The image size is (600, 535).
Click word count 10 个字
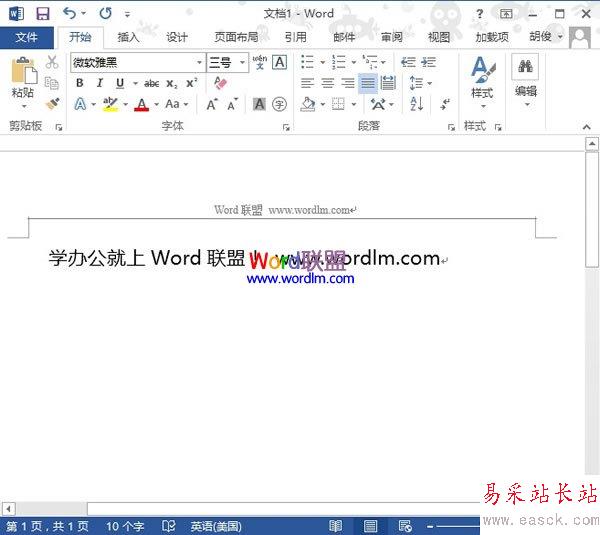125,526
